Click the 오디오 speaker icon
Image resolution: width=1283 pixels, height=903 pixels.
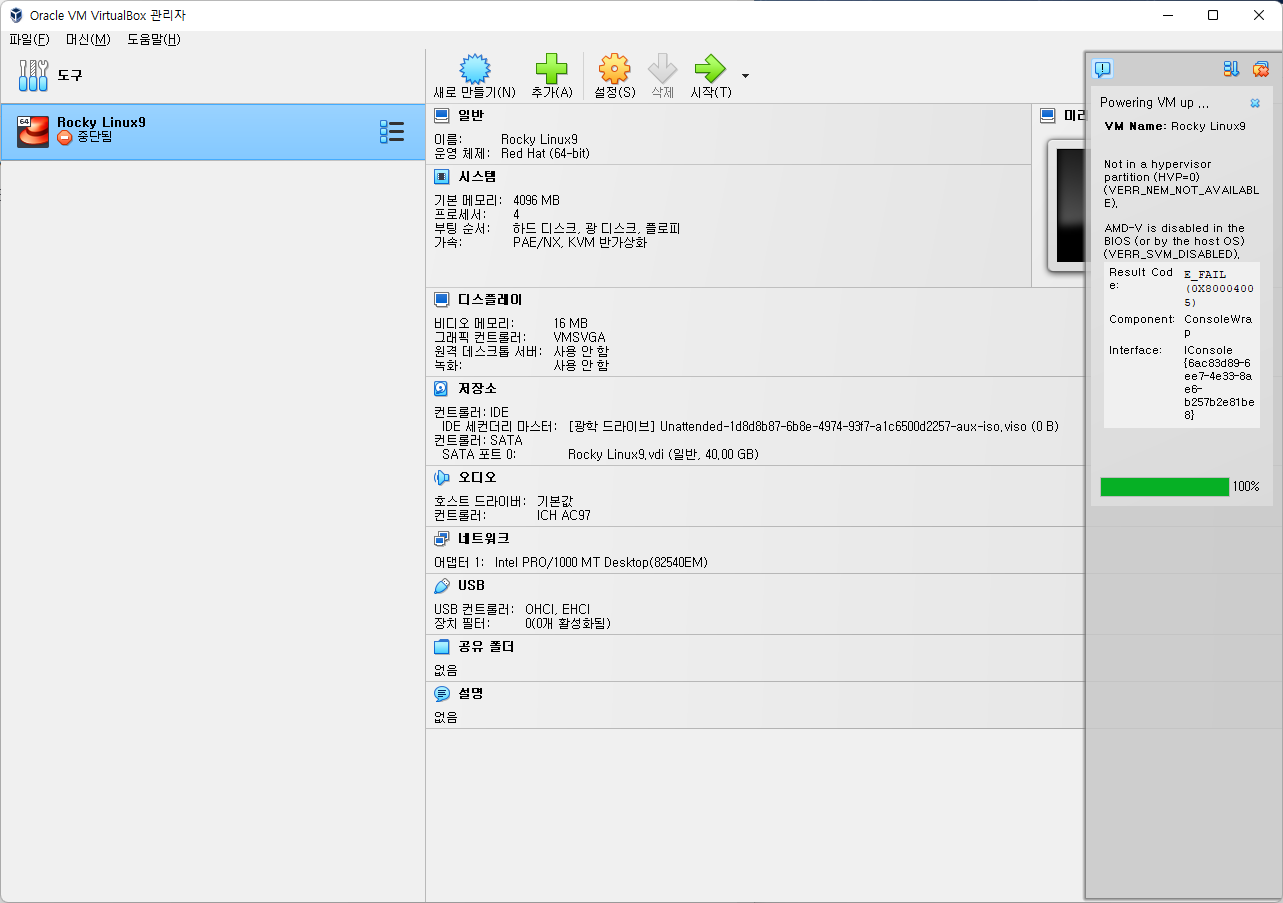pos(442,477)
